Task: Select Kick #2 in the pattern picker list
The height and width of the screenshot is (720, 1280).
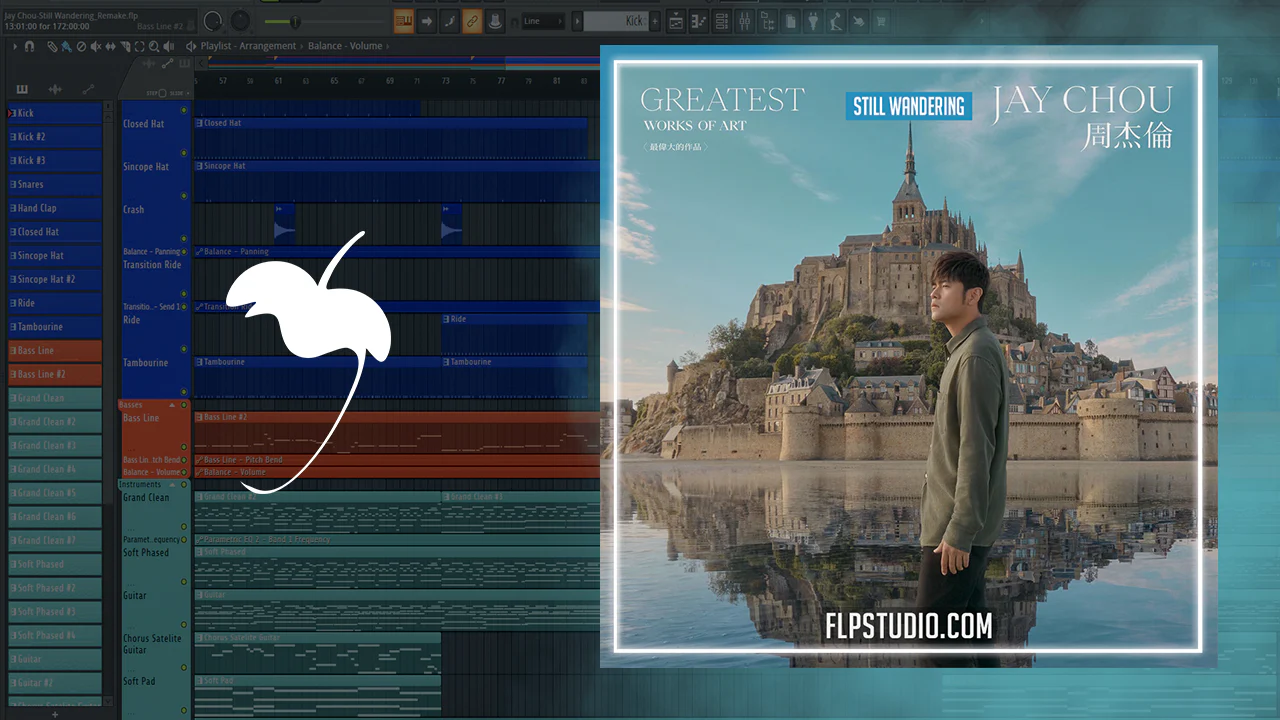Action: [x=55, y=137]
